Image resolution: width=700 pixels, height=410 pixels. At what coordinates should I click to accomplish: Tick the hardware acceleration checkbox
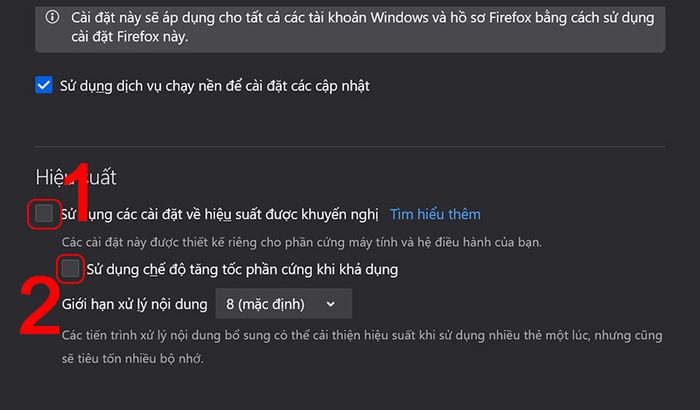(x=70, y=269)
